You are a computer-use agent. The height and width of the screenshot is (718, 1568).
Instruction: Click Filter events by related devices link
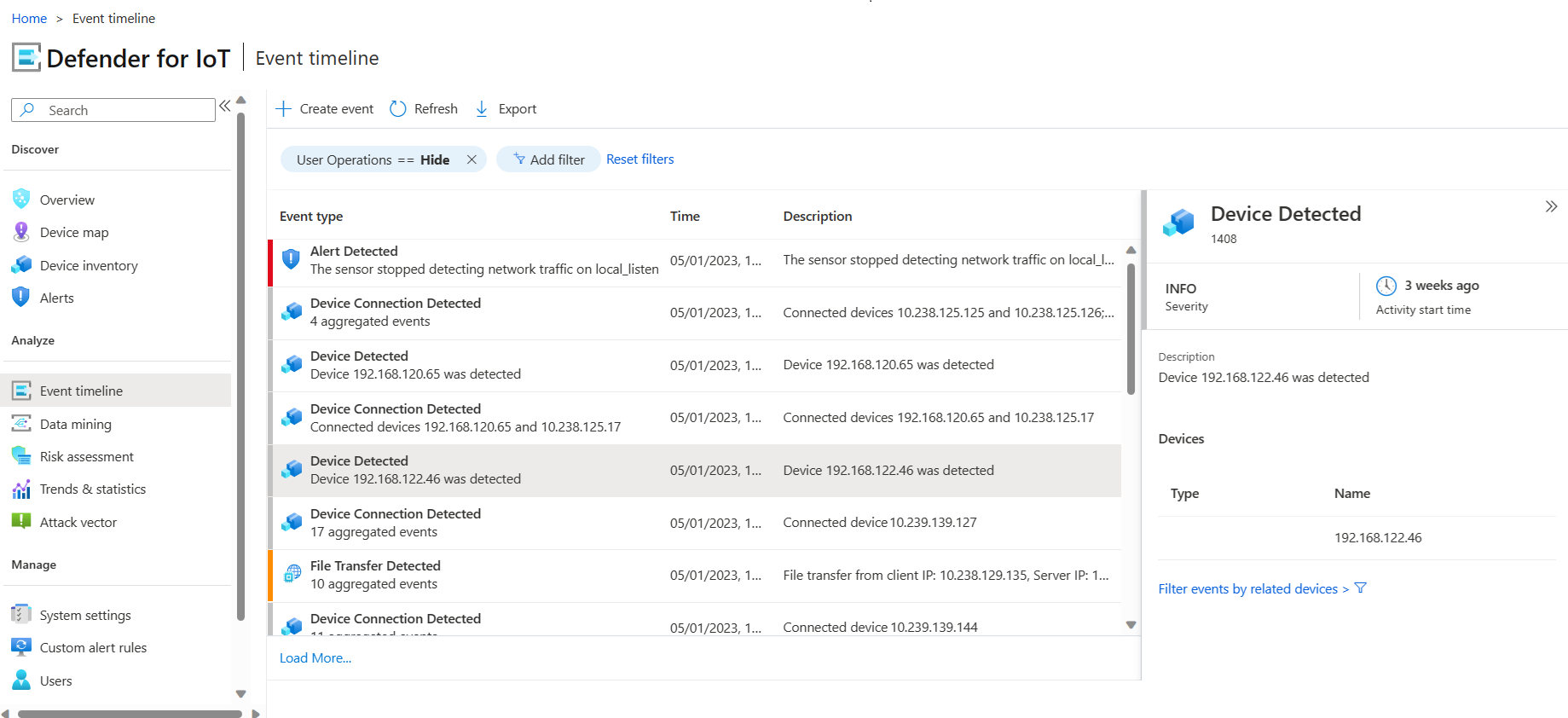1253,588
